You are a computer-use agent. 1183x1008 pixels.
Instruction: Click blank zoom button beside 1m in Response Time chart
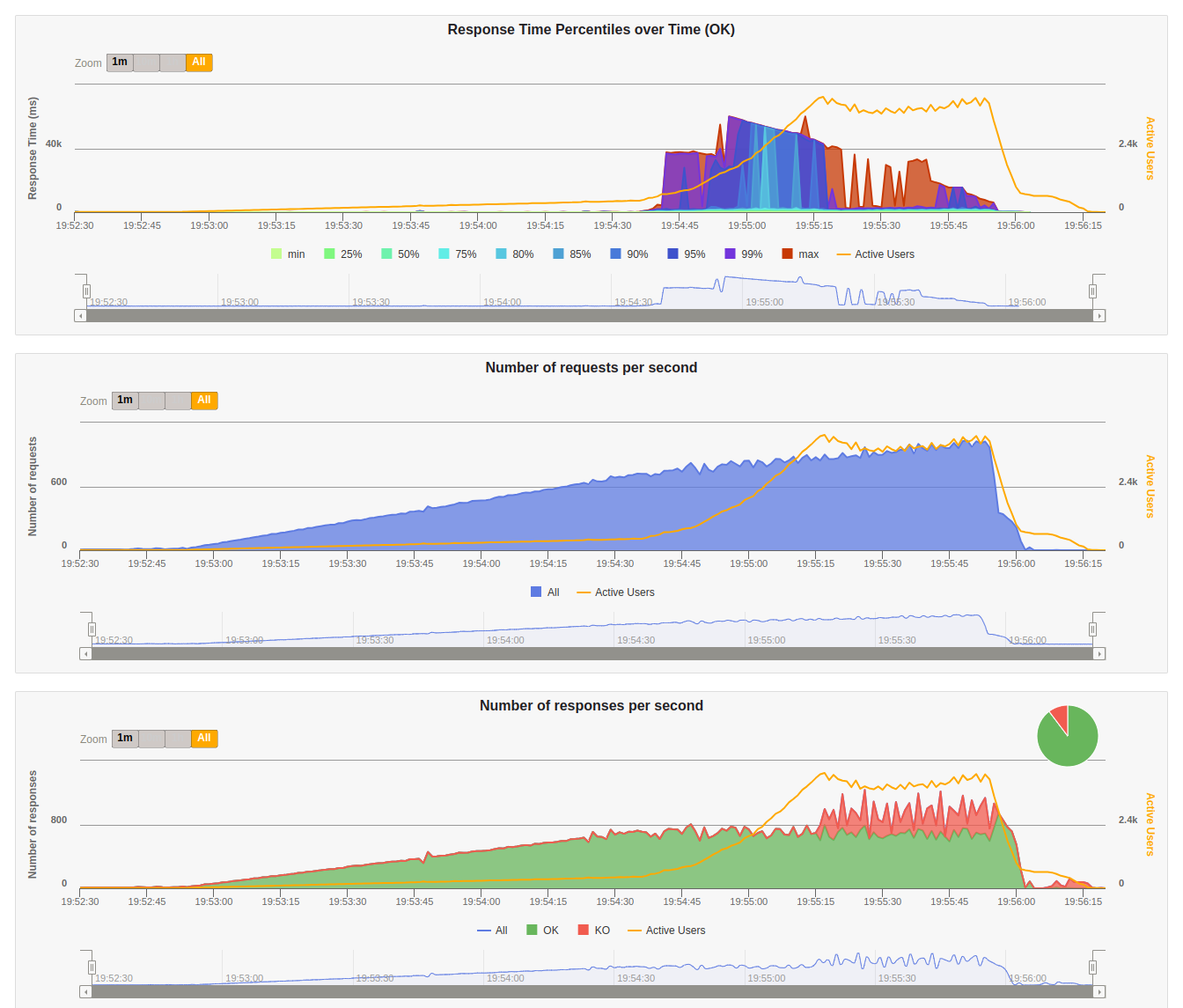coord(146,63)
